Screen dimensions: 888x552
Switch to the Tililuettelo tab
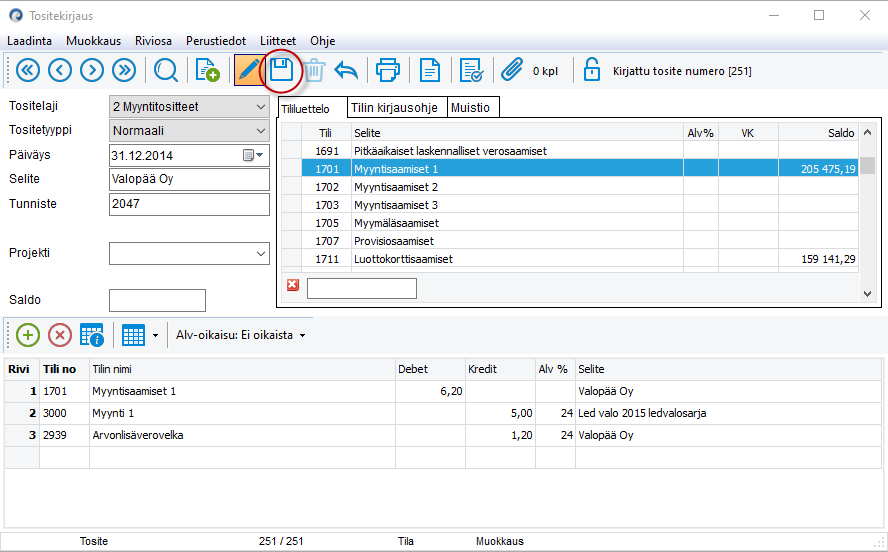click(312, 108)
